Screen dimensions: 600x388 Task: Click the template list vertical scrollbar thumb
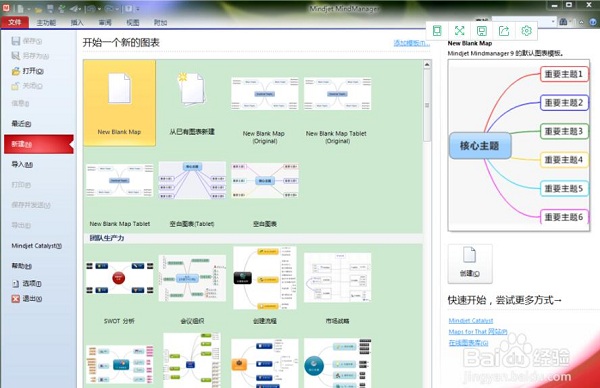pos(427,105)
